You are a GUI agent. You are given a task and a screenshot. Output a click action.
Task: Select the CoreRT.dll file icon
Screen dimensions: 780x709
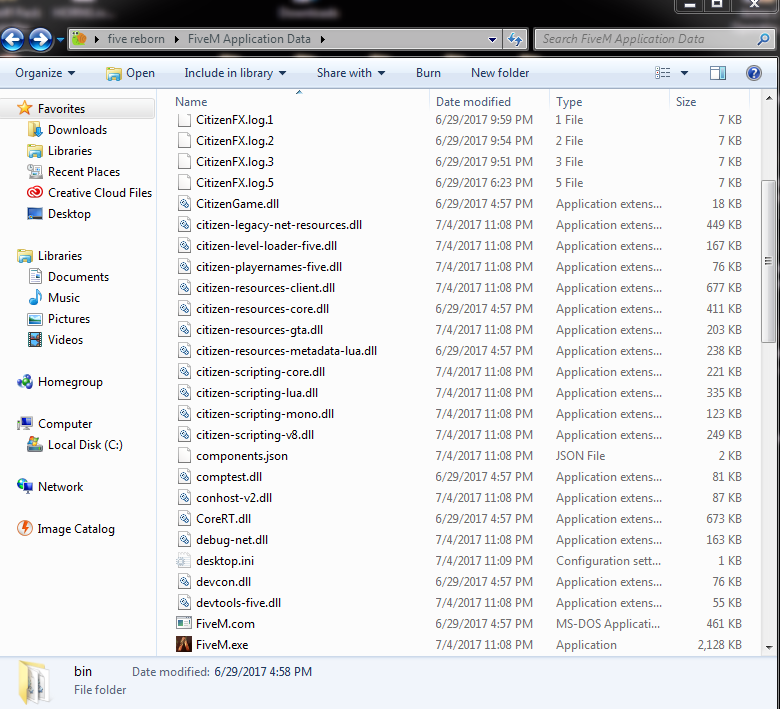184,519
